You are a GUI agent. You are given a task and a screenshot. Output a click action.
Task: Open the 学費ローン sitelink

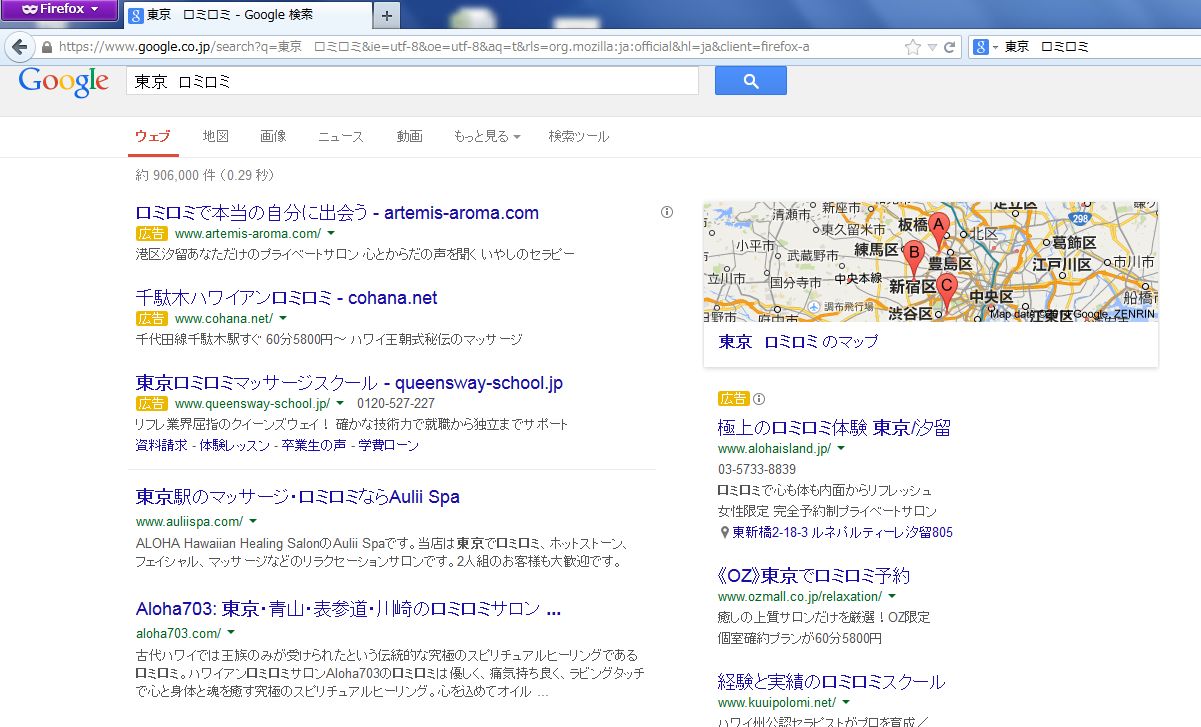pos(389,445)
